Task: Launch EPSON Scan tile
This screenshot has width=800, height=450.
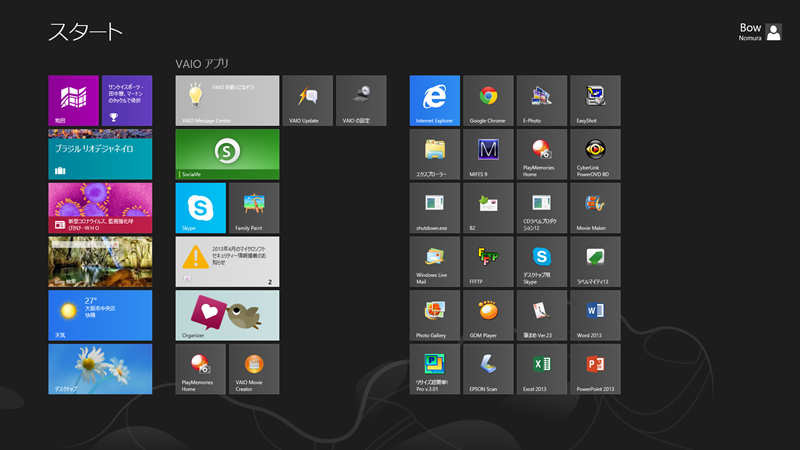Action: [x=488, y=369]
